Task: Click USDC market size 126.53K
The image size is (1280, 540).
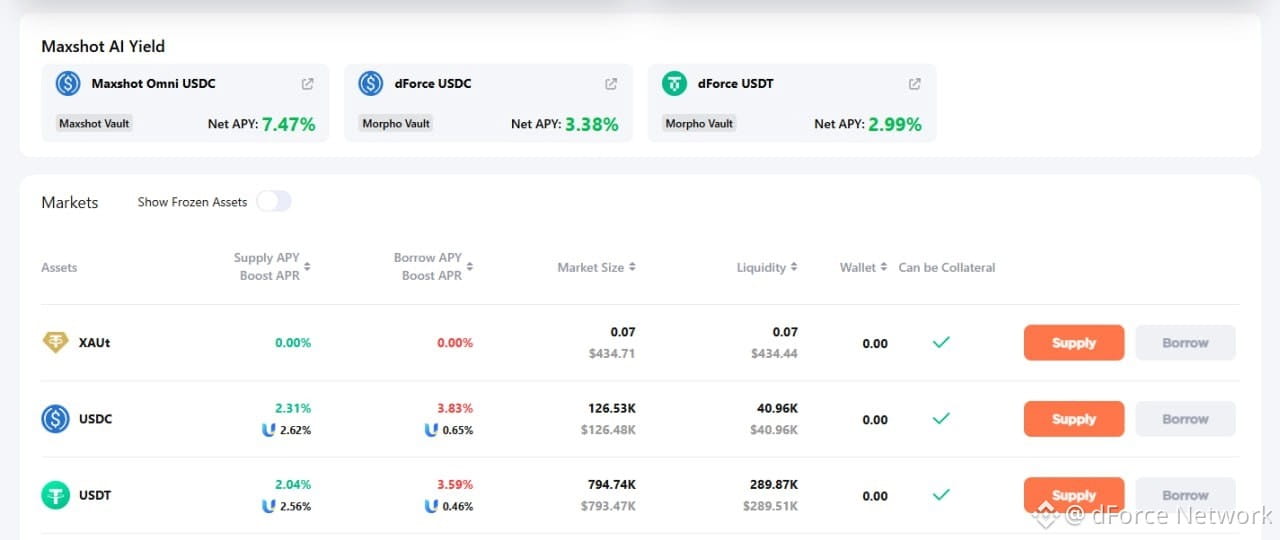Action: click(x=611, y=408)
